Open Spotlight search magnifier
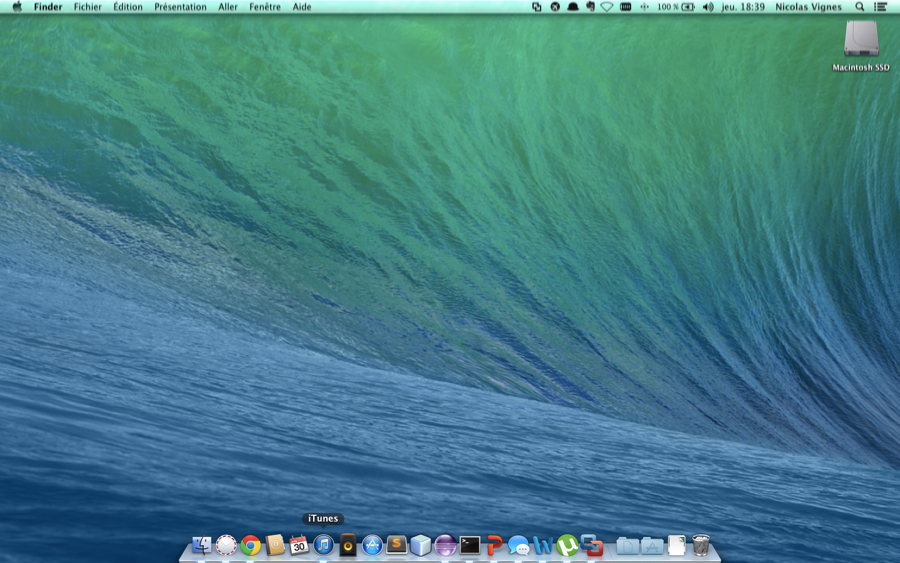This screenshot has height=563, width=900. click(x=859, y=7)
